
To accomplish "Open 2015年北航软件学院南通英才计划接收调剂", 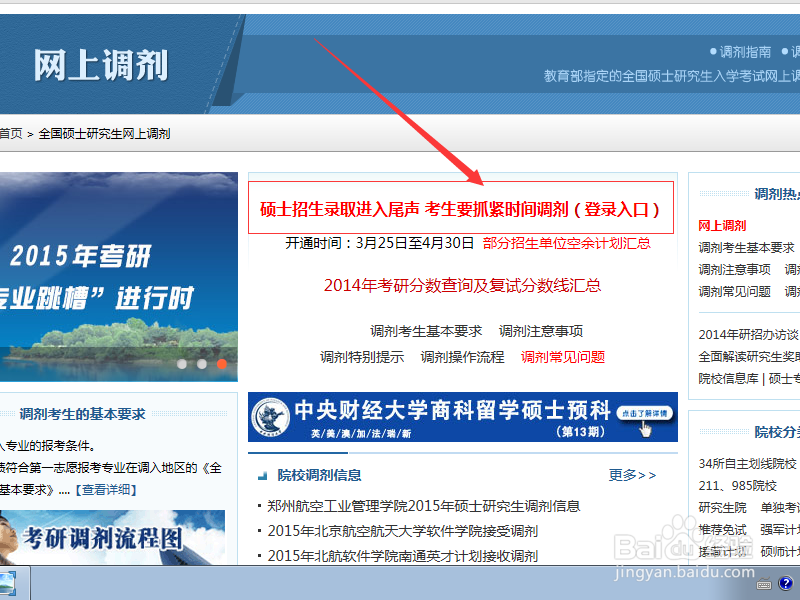I will tap(403, 556).
